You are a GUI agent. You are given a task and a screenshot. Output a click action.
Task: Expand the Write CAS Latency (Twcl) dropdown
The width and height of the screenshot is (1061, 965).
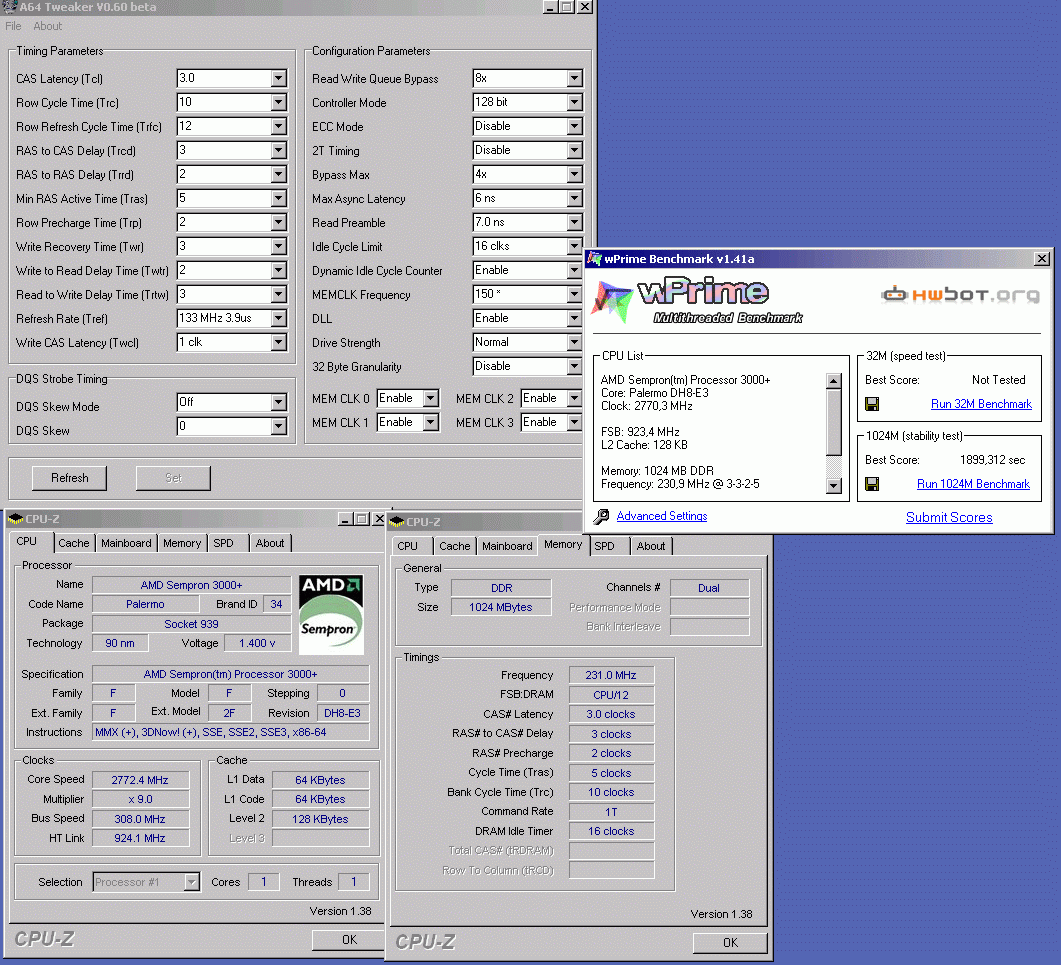click(279, 342)
